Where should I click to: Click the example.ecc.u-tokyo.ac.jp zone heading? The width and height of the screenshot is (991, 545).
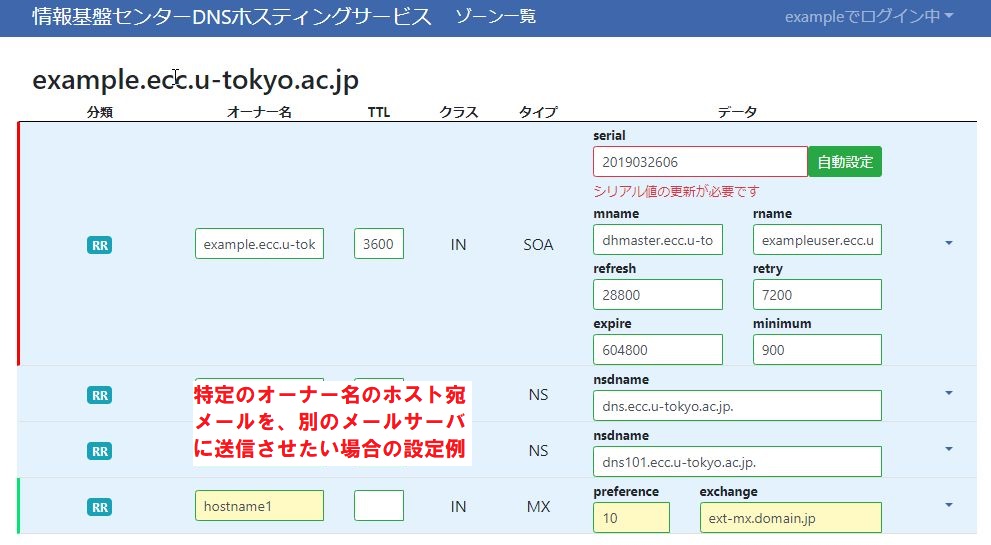click(195, 80)
